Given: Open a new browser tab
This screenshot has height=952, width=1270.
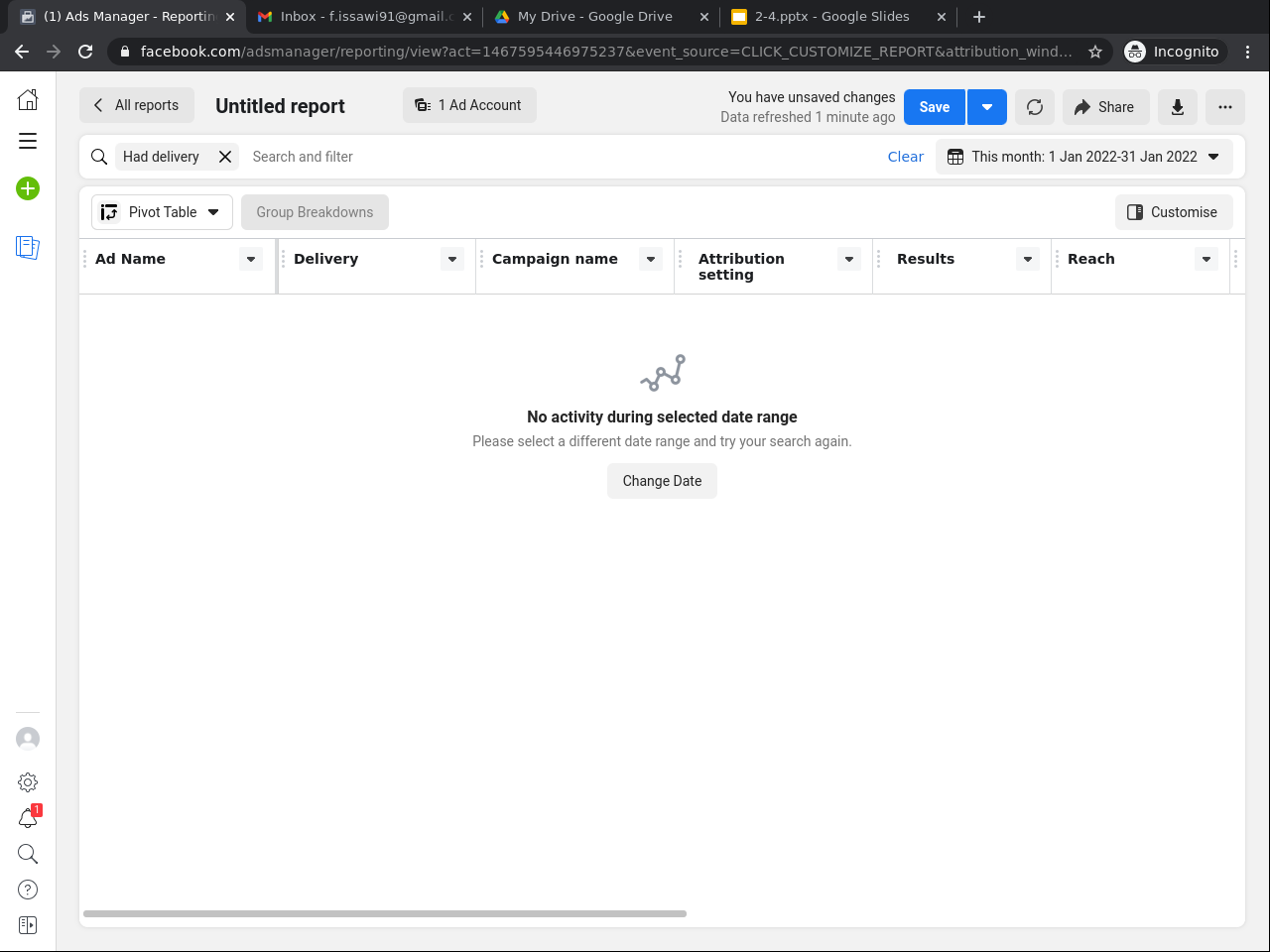Looking at the screenshot, I should tap(979, 17).
